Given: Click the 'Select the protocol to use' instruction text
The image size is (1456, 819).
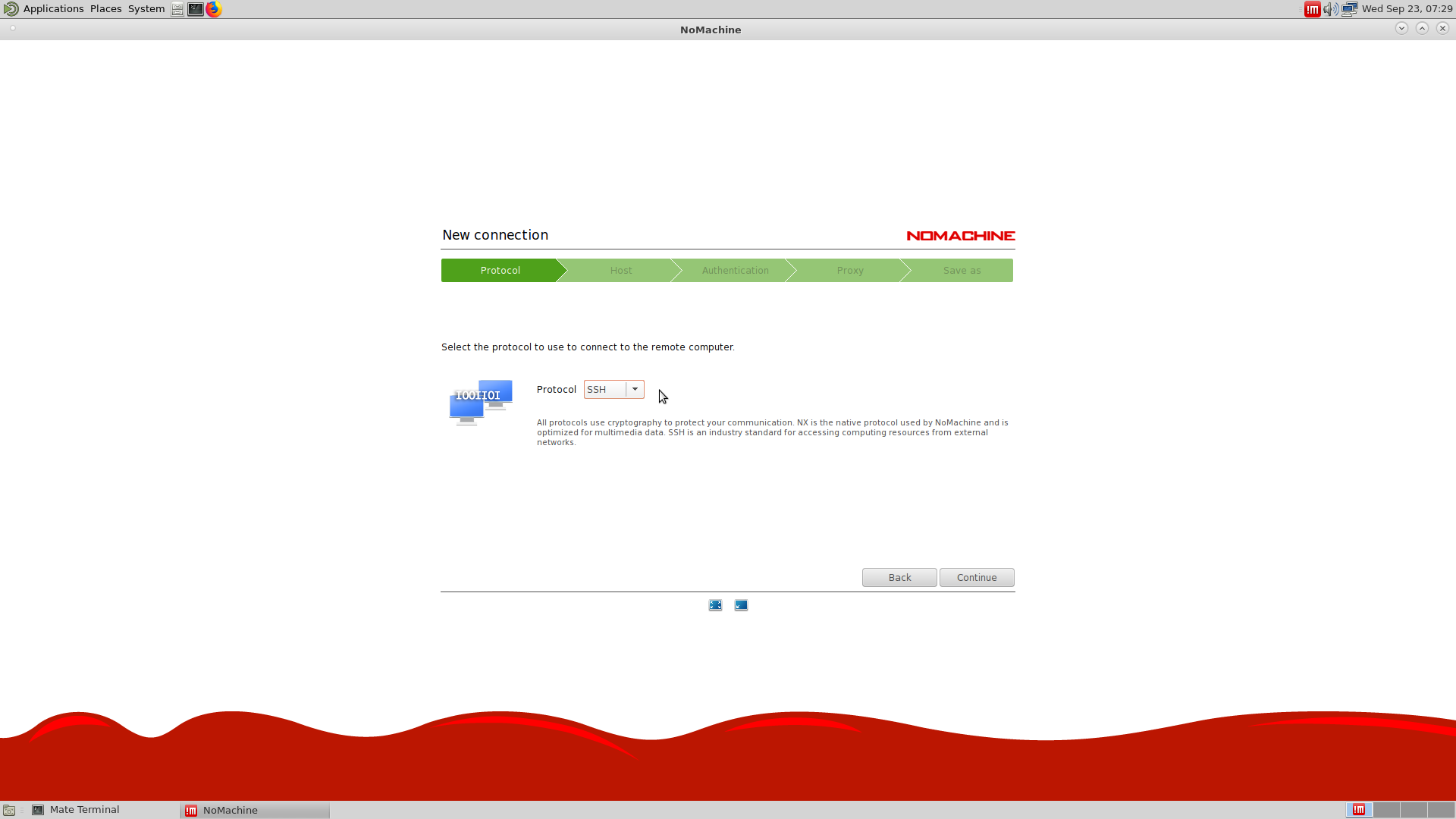Looking at the screenshot, I should (x=588, y=347).
